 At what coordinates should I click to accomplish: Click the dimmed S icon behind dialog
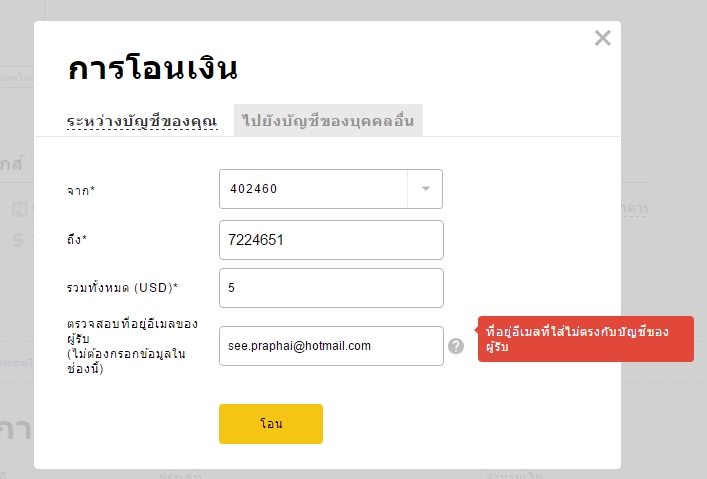pyautogui.click(x=18, y=240)
